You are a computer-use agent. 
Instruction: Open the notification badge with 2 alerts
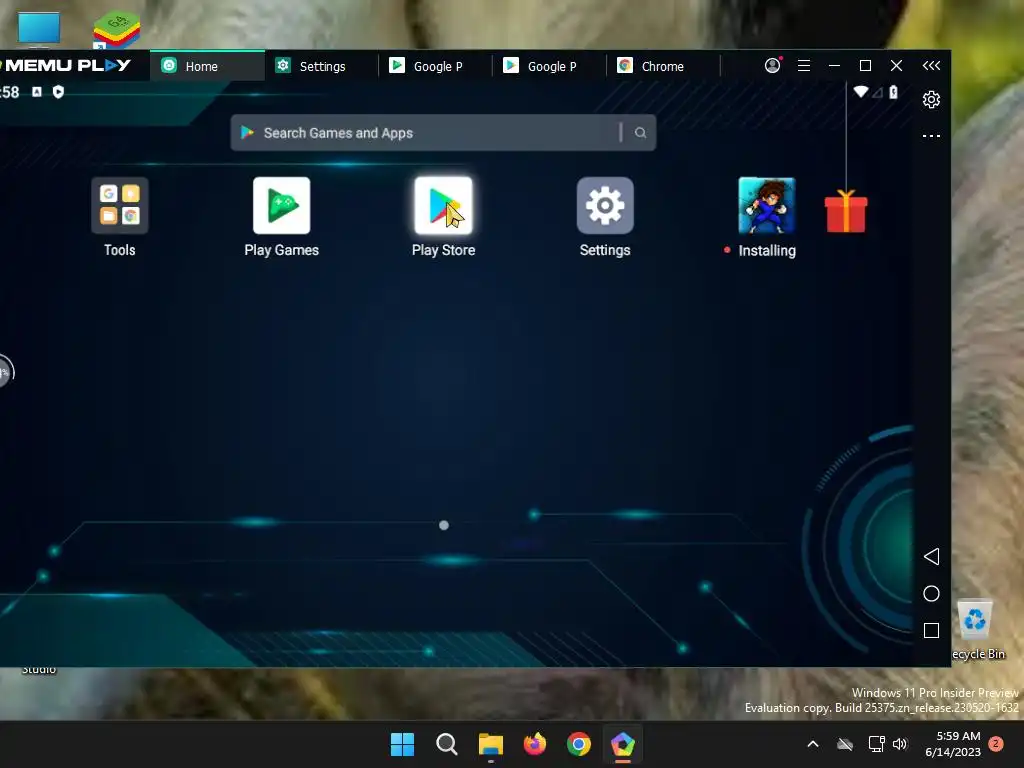point(996,744)
